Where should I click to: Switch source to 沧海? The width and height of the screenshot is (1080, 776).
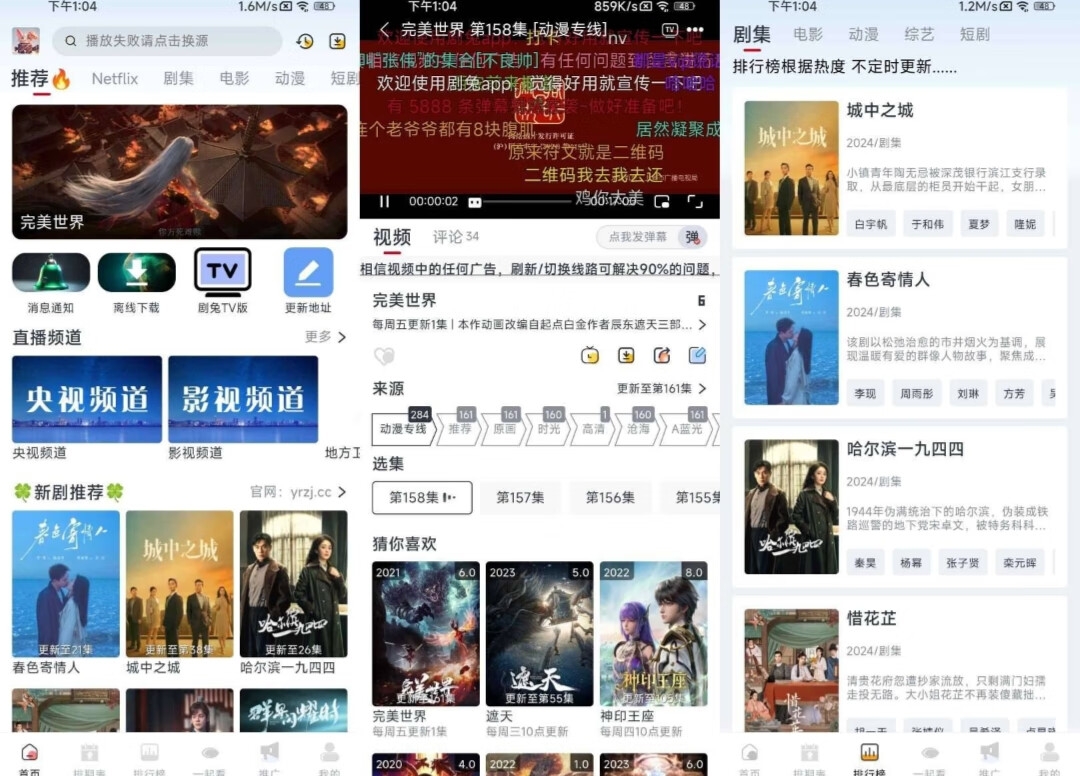click(x=638, y=429)
